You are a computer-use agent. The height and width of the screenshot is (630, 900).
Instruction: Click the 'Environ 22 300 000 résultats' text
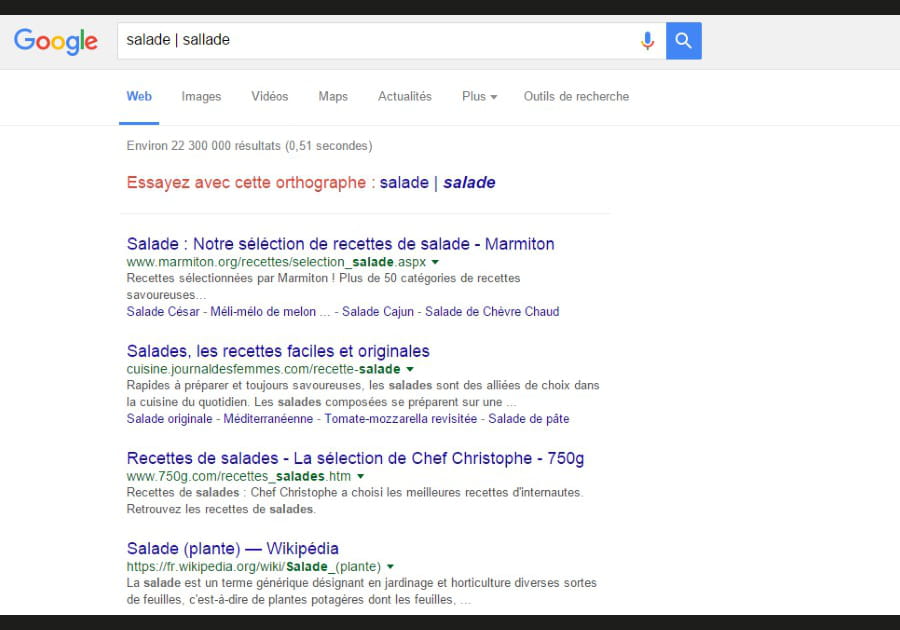pos(249,146)
